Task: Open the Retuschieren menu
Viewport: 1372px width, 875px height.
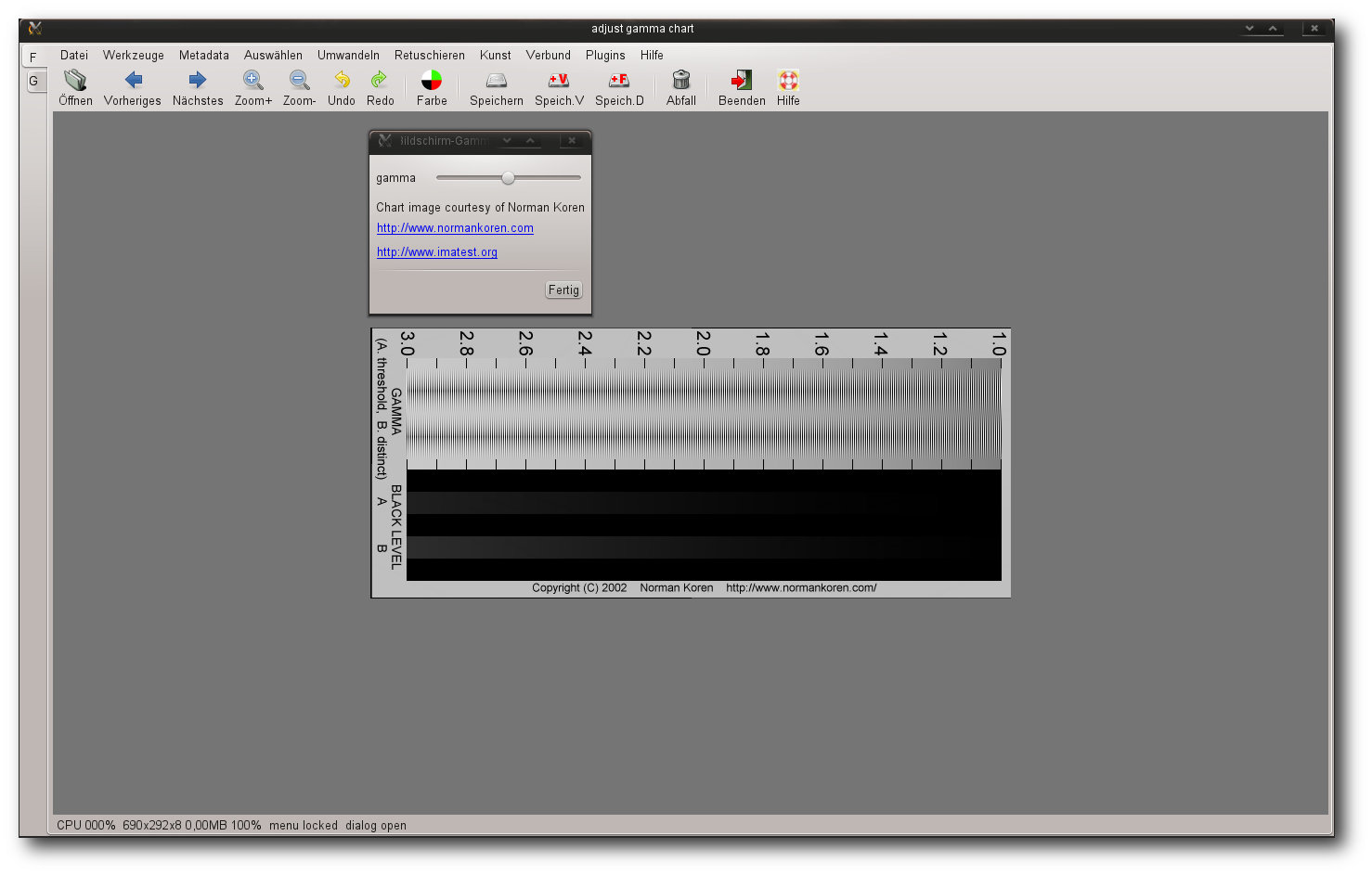Action: pos(430,56)
